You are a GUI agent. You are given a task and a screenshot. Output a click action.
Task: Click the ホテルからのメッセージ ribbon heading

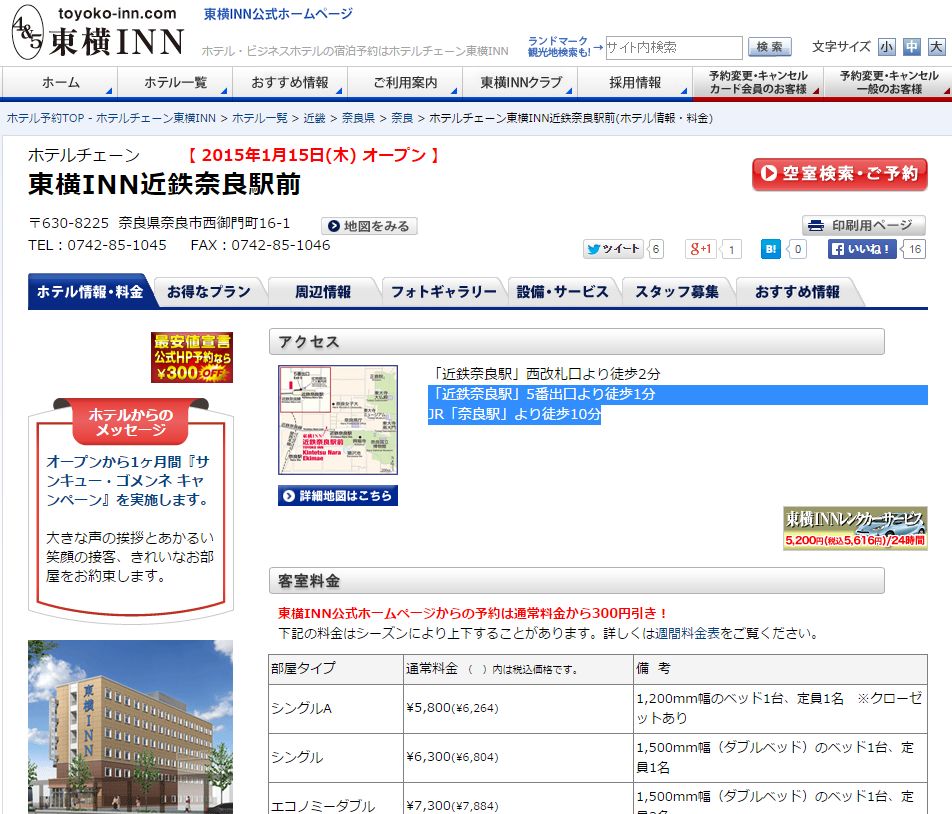click(x=131, y=422)
